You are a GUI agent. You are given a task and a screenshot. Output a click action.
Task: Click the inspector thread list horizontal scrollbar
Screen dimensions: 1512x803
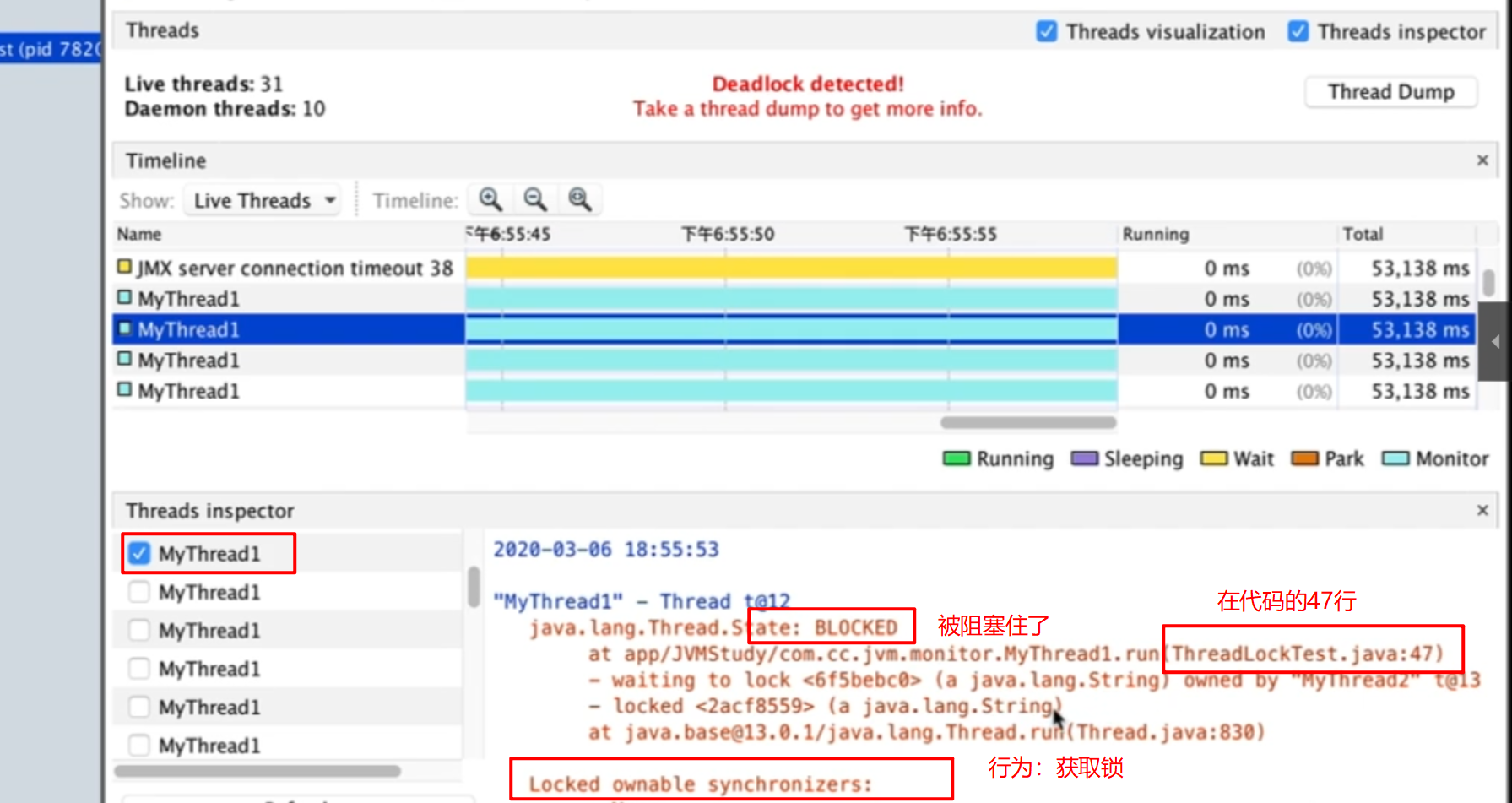point(257,771)
